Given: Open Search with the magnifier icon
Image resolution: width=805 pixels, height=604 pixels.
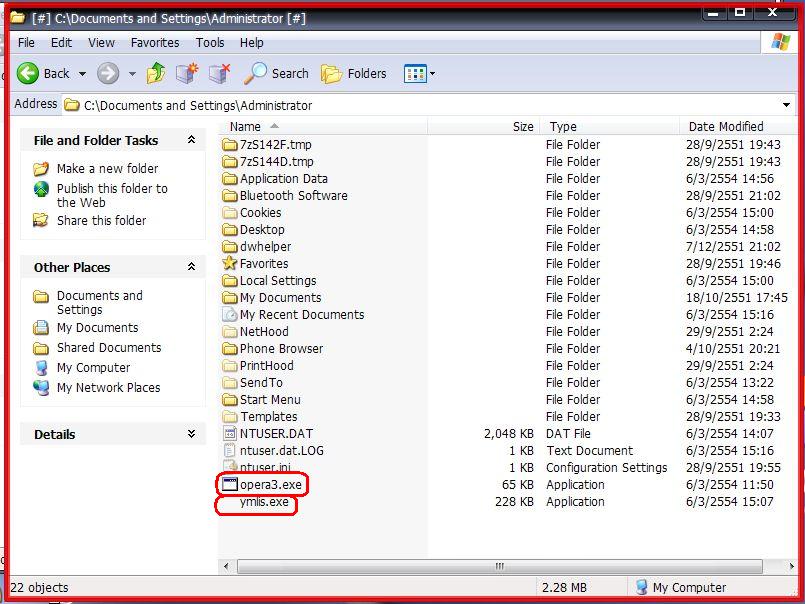Looking at the screenshot, I should coord(255,73).
